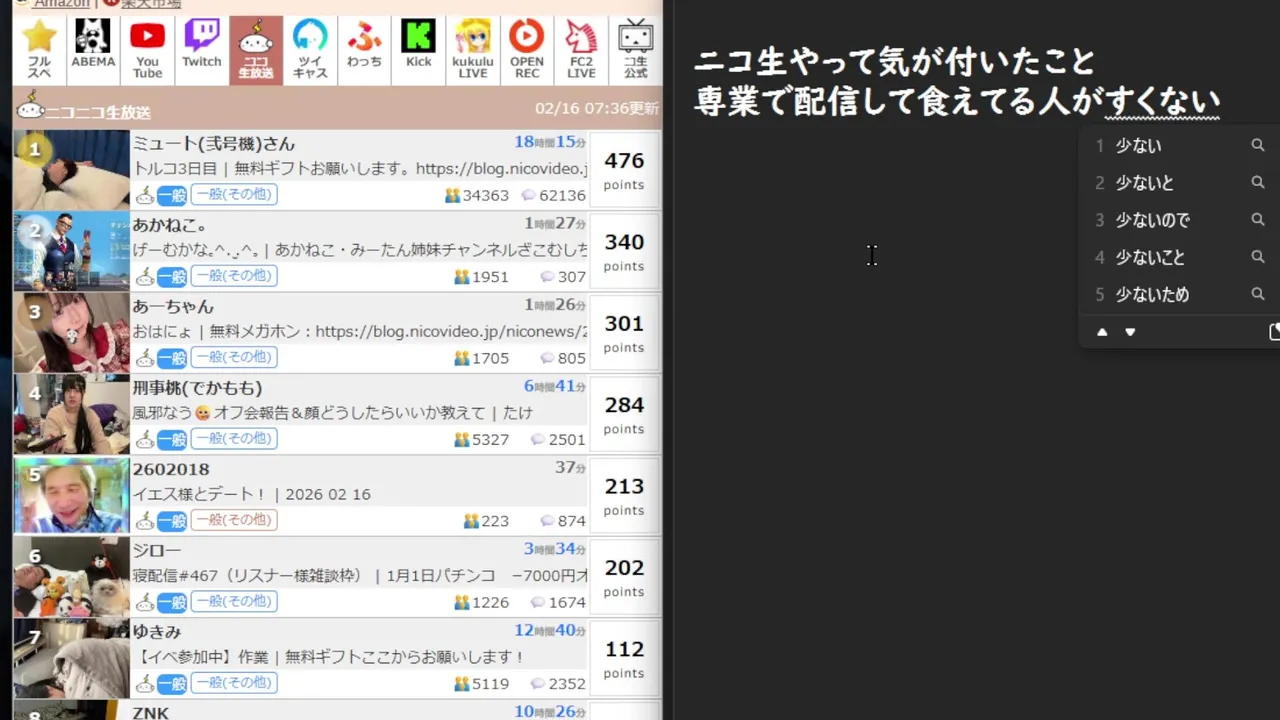Search web for candidate 少ないこと
The height and width of the screenshot is (720, 1280).
(x=1258, y=257)
